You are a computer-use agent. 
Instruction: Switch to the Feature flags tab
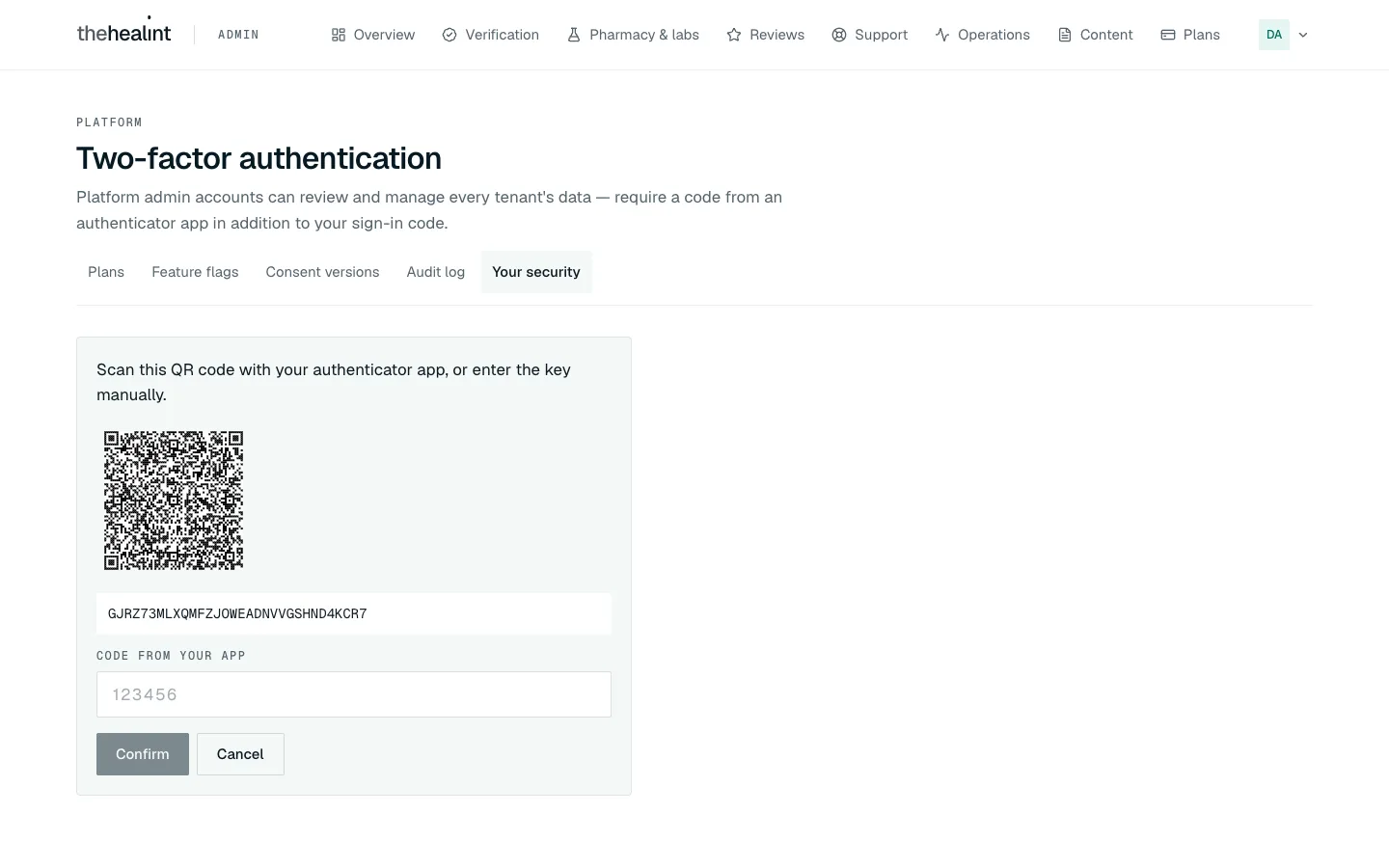[195, 272]
